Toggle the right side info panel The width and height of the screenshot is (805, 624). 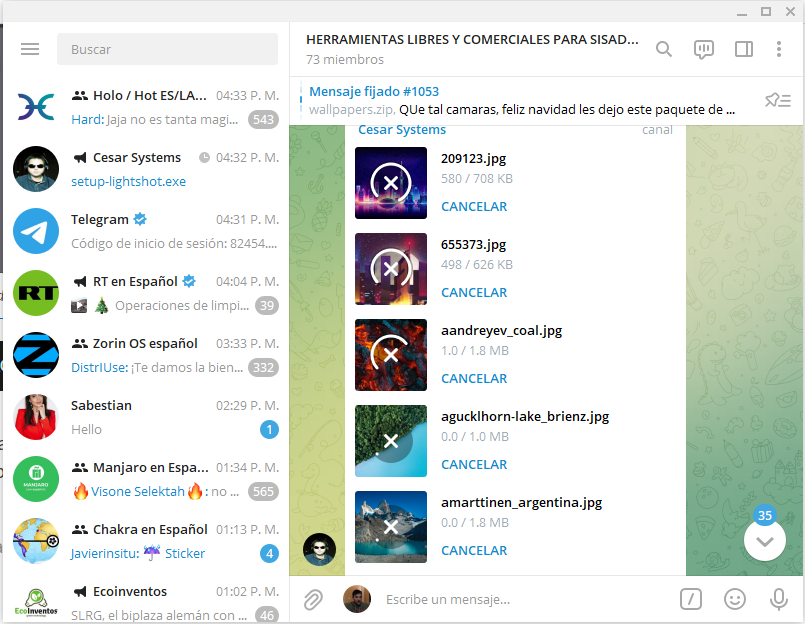click(743, 49)
